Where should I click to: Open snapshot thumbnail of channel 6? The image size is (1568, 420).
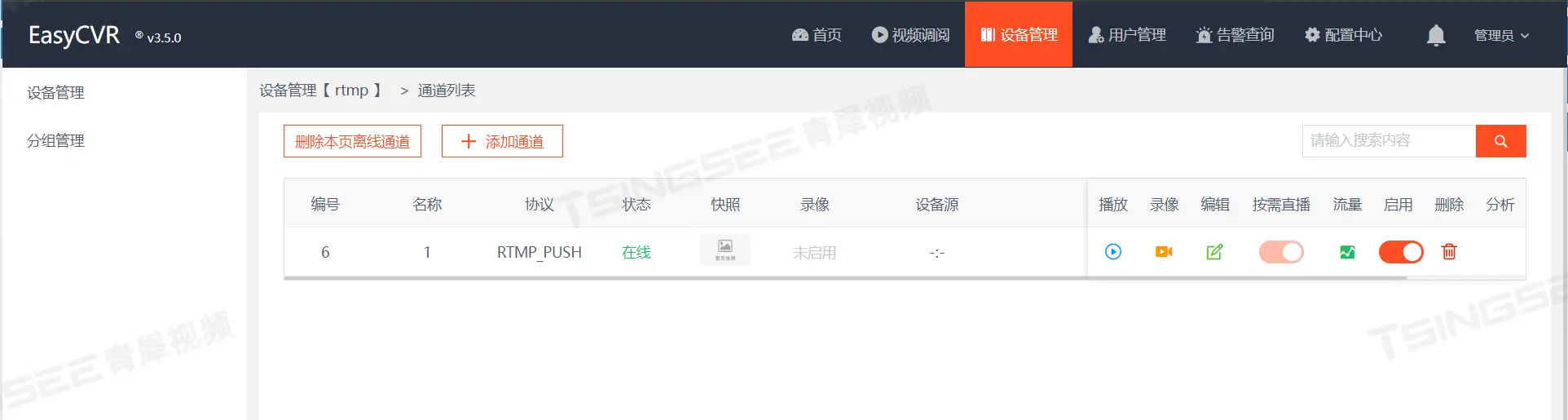click(x=725, y=250)
